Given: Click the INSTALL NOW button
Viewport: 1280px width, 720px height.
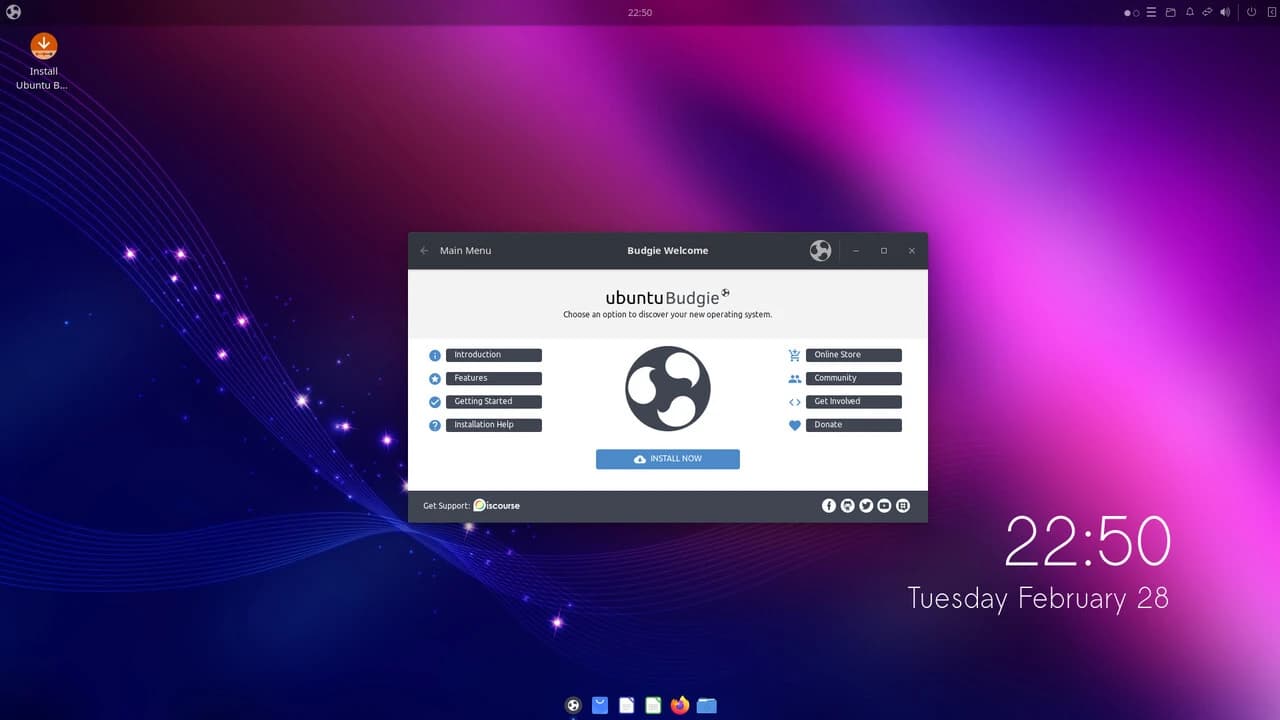Looking at the screenshot, I should pyautogui.click(x=667, y=459).
